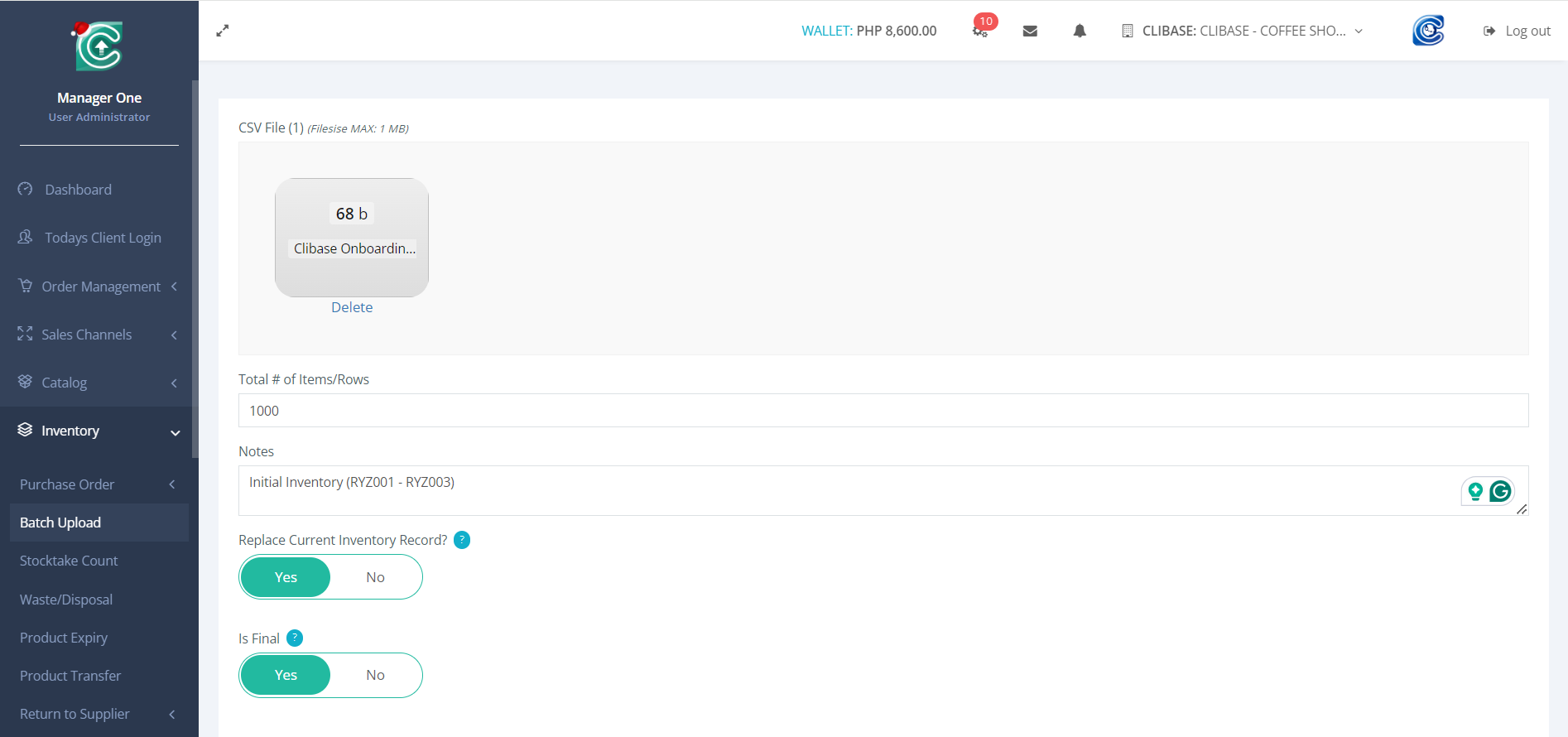Open the CLIBASE store selector dropdown
1568x737 pixels.
[1243, 31]
